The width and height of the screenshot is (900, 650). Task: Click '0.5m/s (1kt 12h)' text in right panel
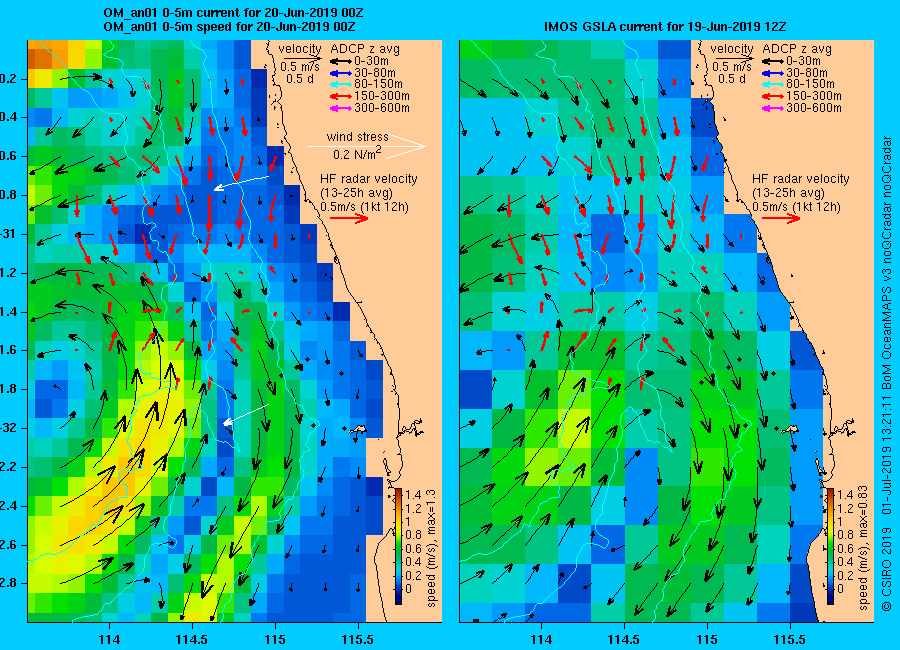click(x=797, y=207)
